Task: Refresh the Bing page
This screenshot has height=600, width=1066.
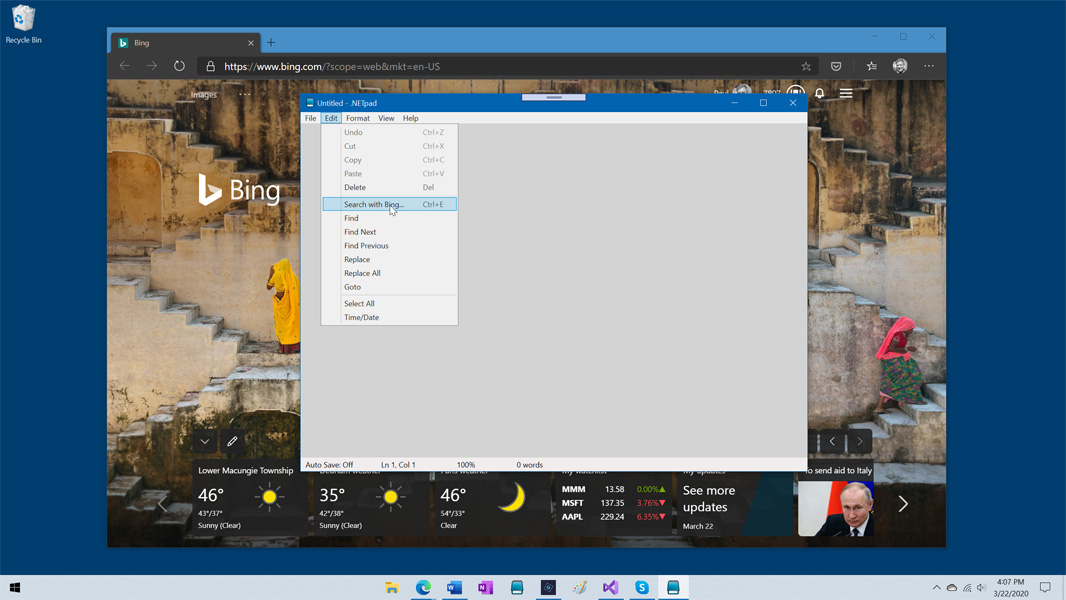Action: click(179, 66)
